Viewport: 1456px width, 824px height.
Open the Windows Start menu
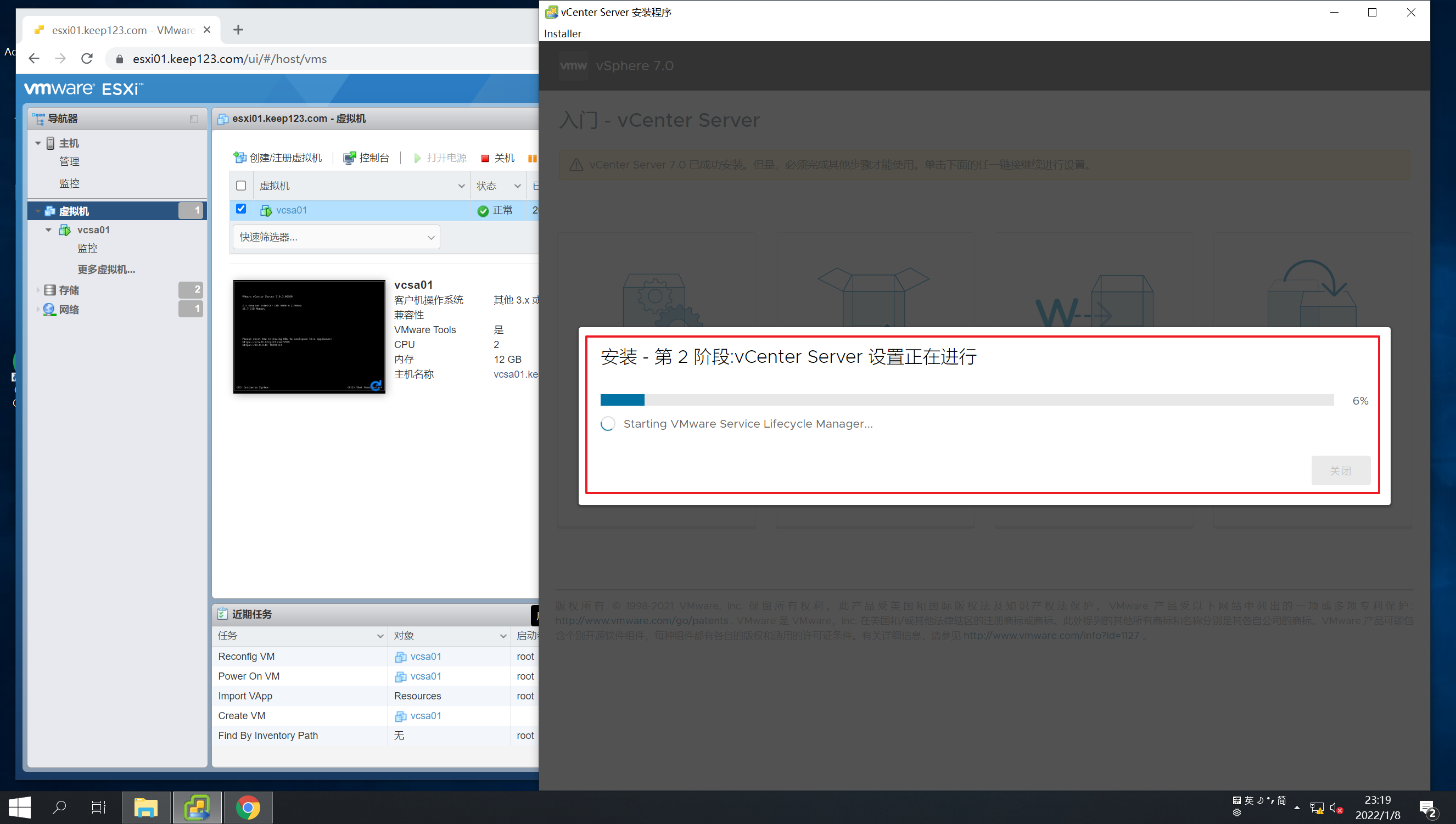(20, 807)
